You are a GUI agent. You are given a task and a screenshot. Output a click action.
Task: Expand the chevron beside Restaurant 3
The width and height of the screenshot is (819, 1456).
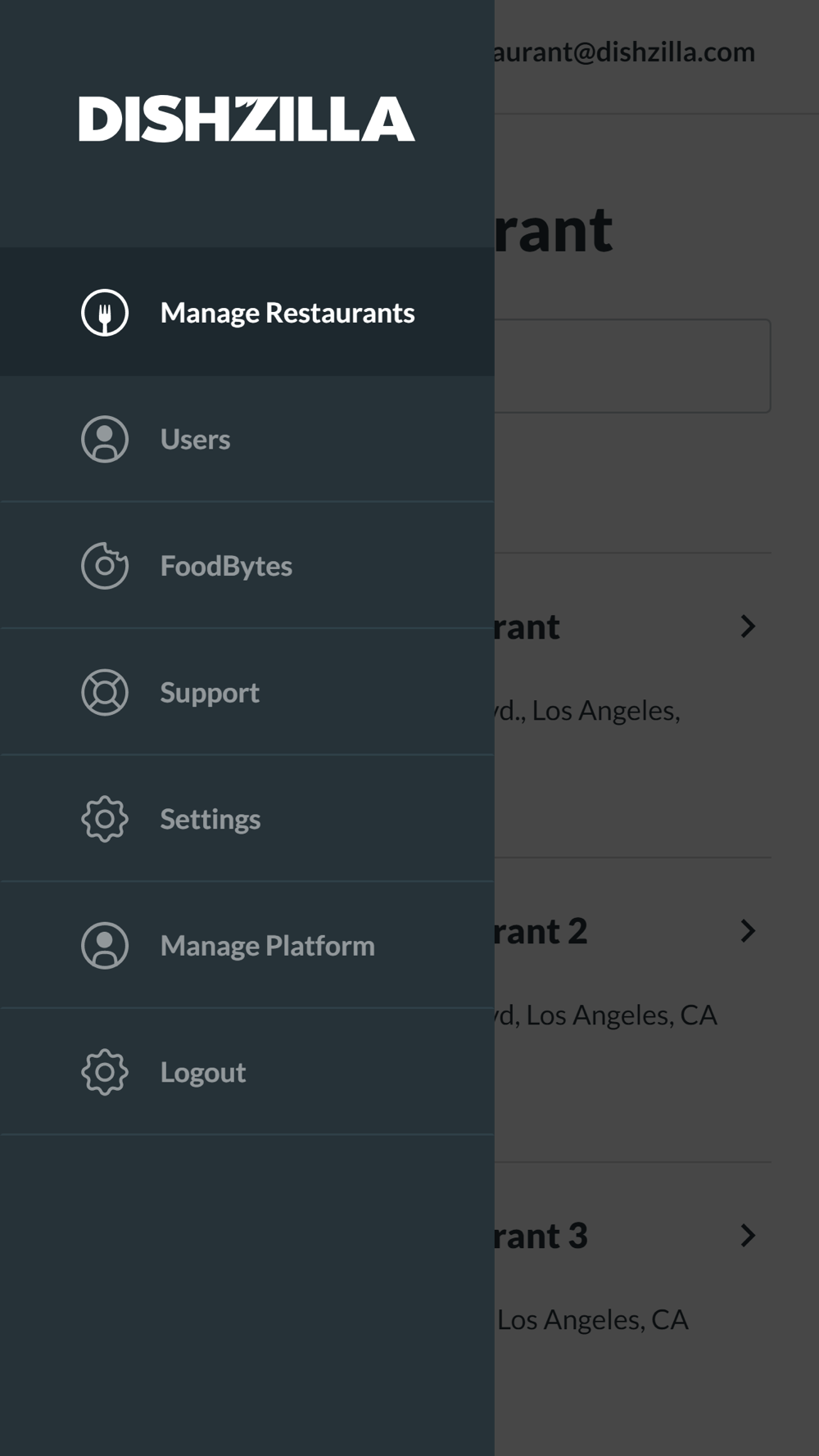[748, 1236]
